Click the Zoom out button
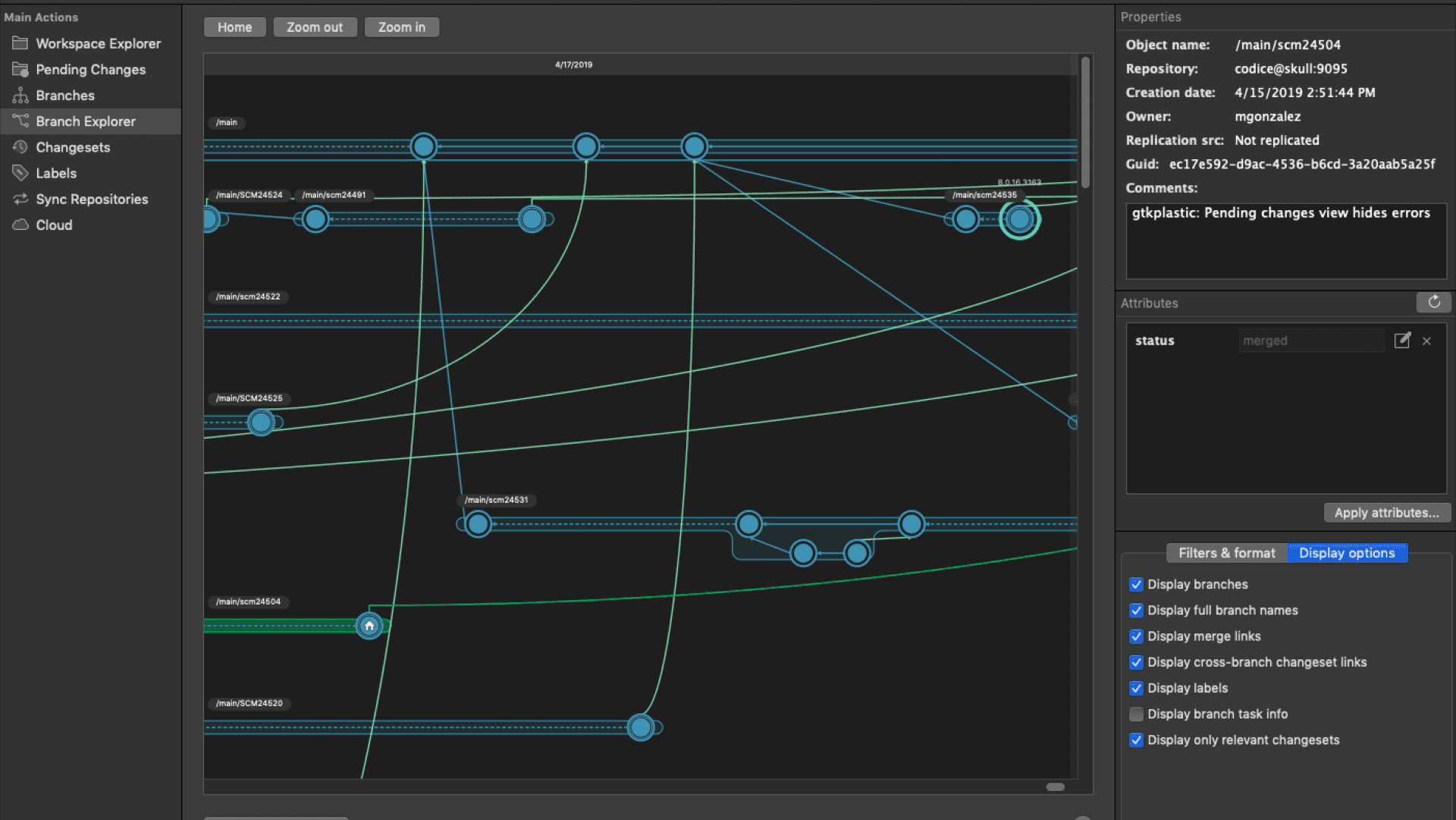1456x820 pixels. (x=314, y=27)
